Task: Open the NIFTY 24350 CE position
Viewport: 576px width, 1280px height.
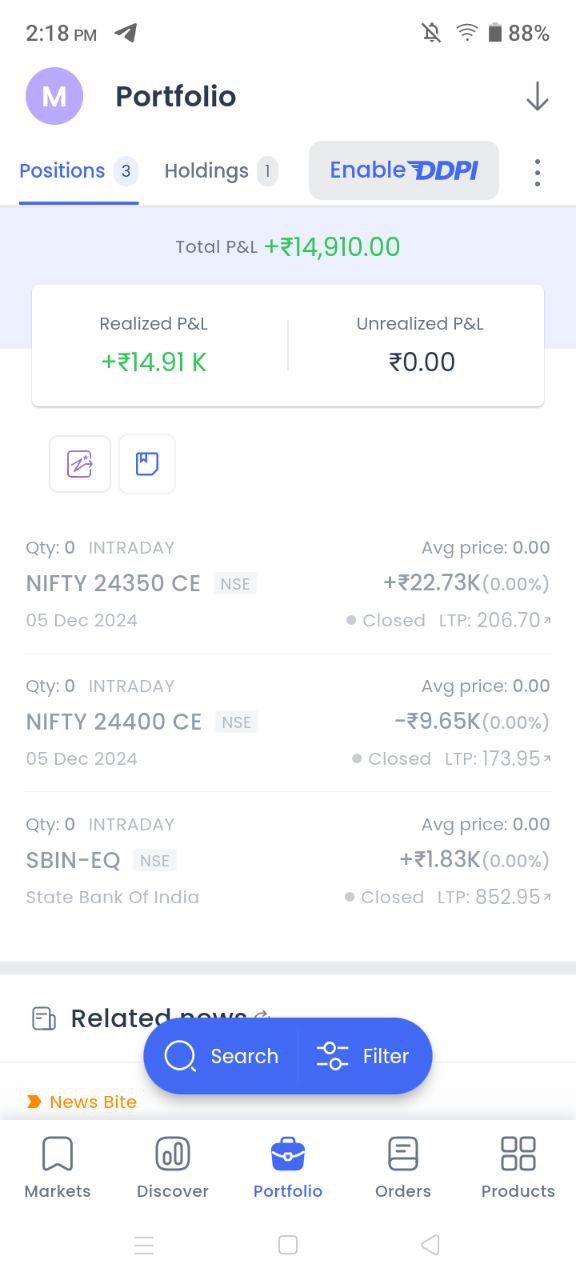Action: (288, 584)
